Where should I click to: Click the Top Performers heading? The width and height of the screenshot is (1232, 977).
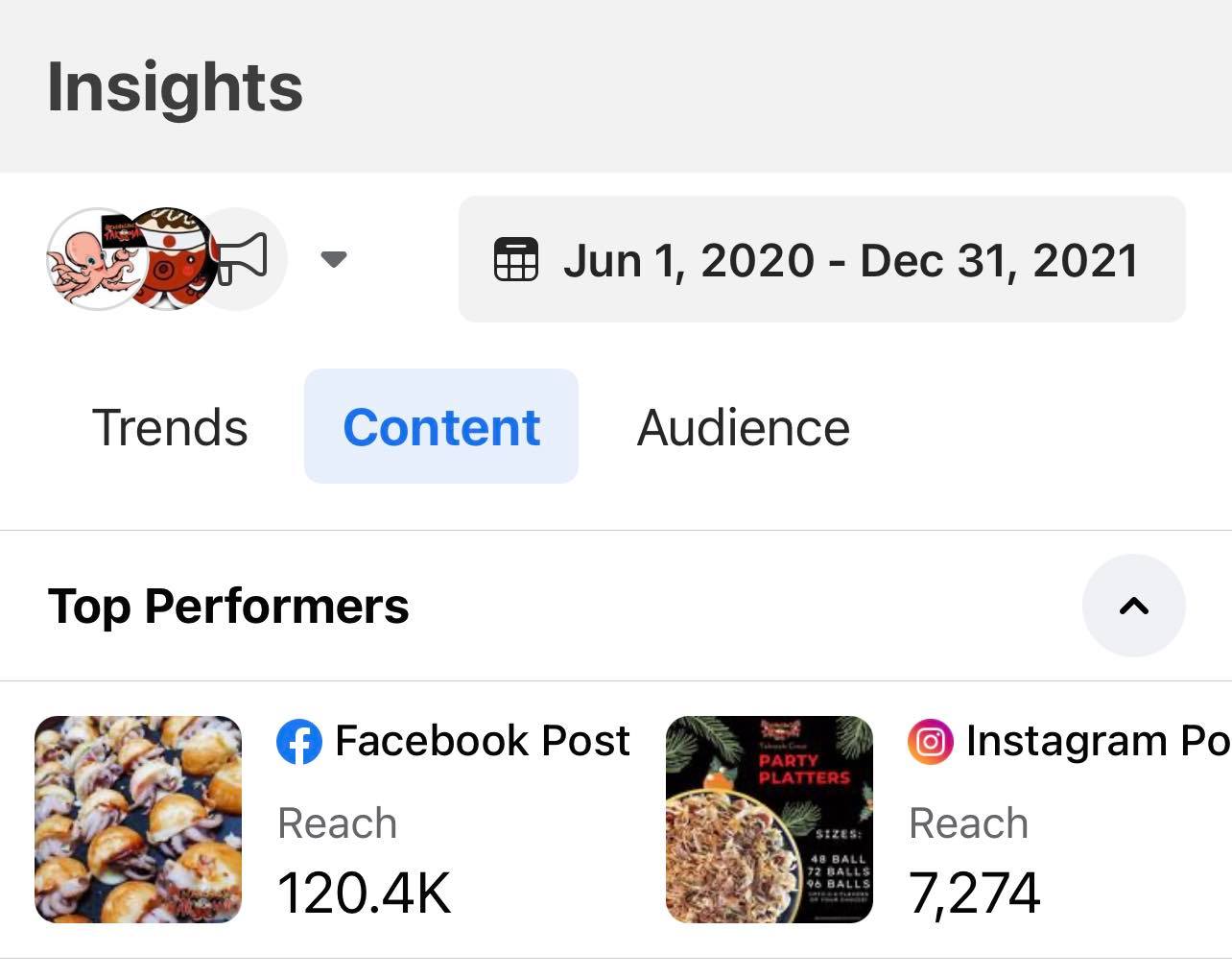click(228, 606)
